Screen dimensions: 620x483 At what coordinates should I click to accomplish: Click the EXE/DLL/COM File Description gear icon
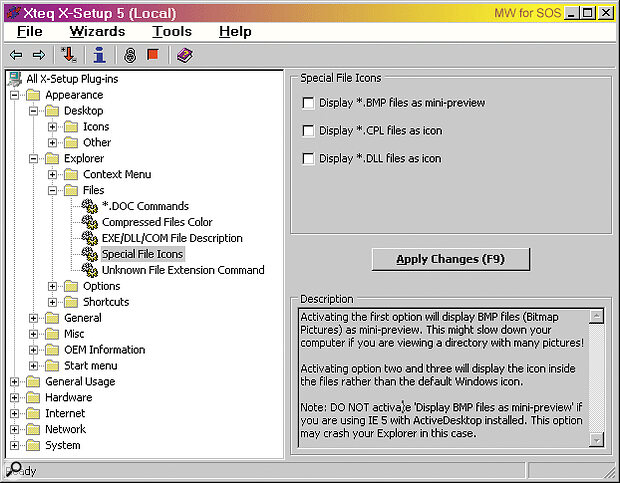click(90, 238)
